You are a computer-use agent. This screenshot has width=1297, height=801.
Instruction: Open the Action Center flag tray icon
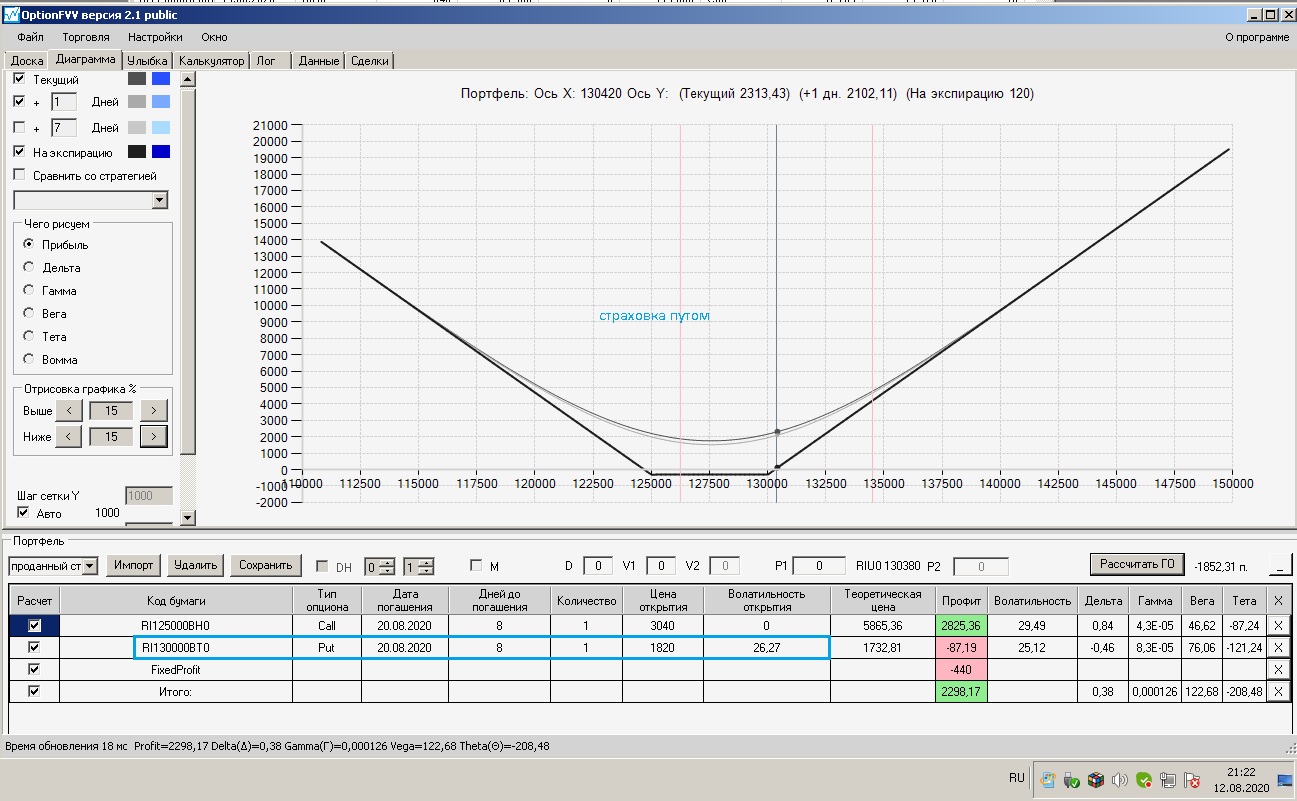[1191, 780]
